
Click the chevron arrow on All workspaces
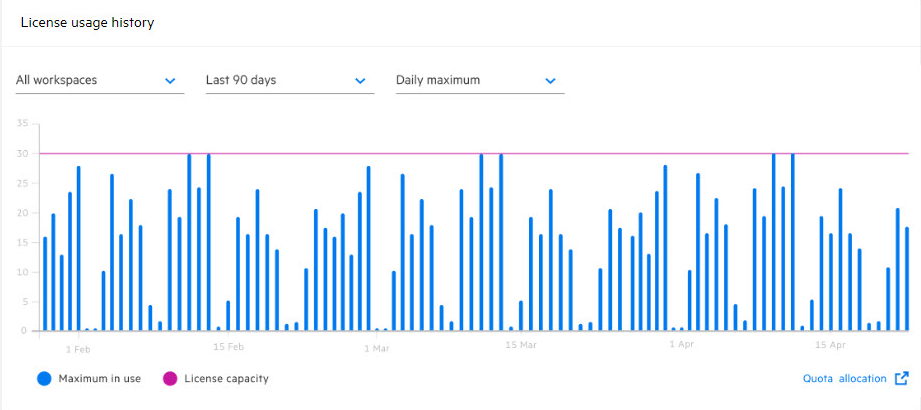click(x=170, y=80)
